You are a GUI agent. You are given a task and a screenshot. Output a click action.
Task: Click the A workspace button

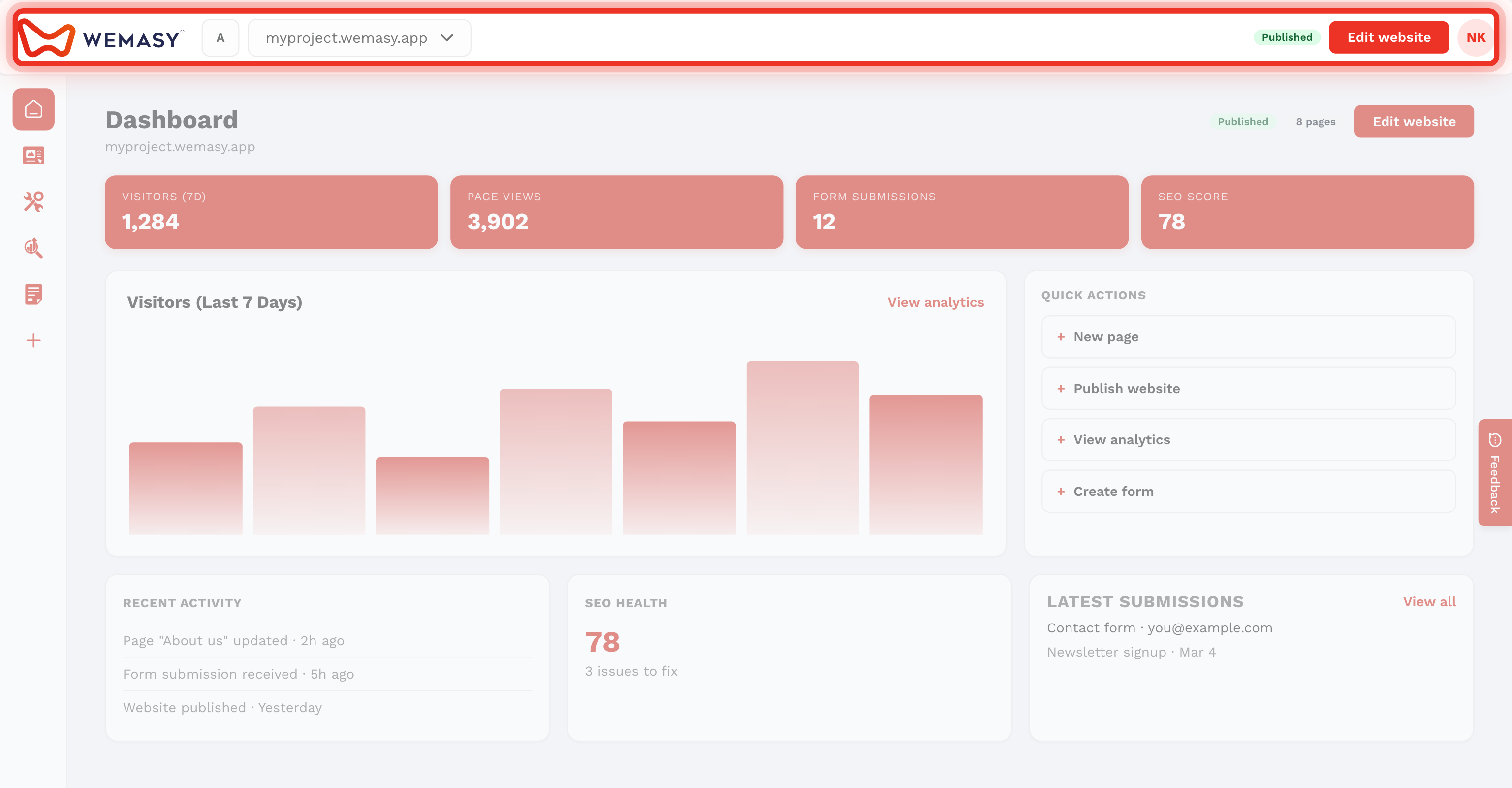point(220,37)
